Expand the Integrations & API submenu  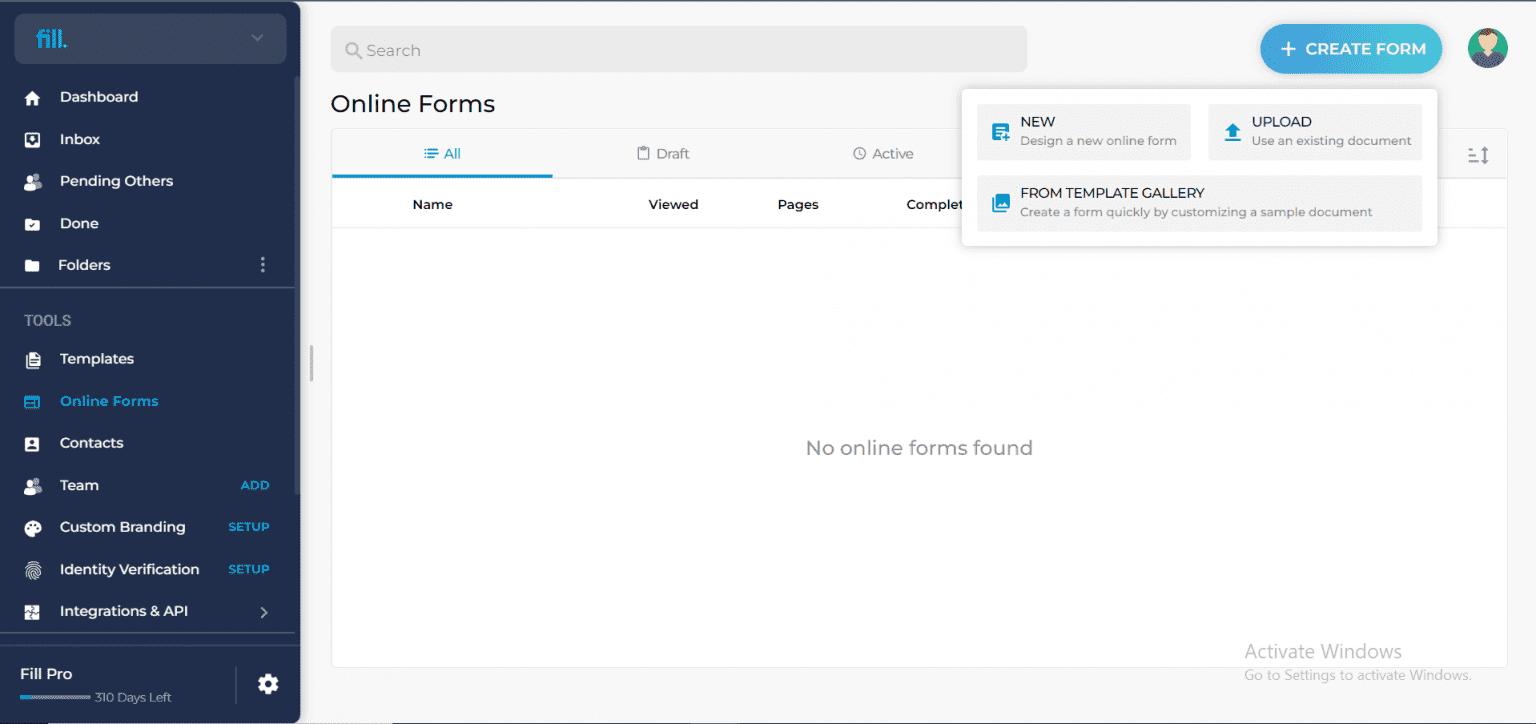pyautogui.click(x=264, y=611)
